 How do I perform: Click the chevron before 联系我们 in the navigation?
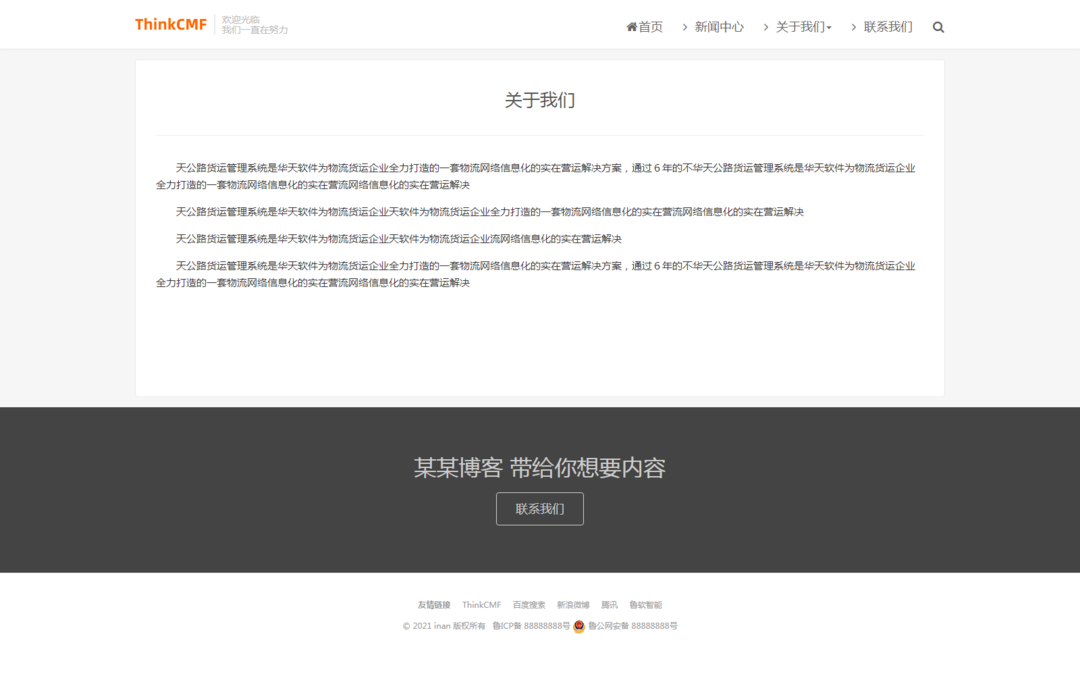point(853,27)
